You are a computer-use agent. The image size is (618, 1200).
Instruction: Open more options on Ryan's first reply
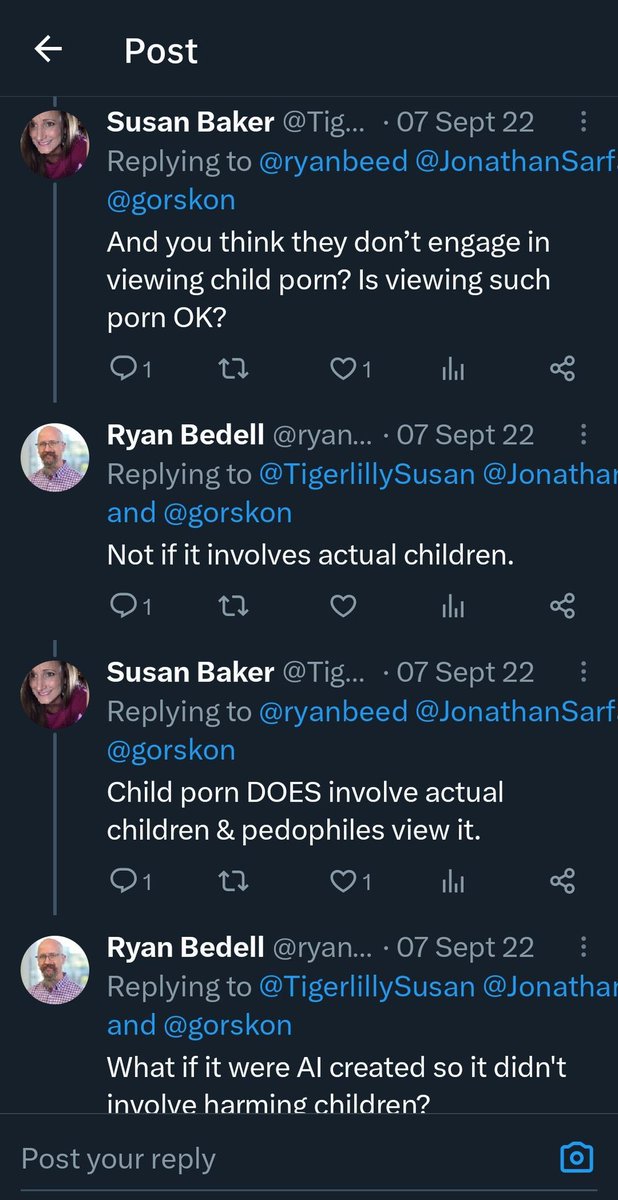[583, 435]
